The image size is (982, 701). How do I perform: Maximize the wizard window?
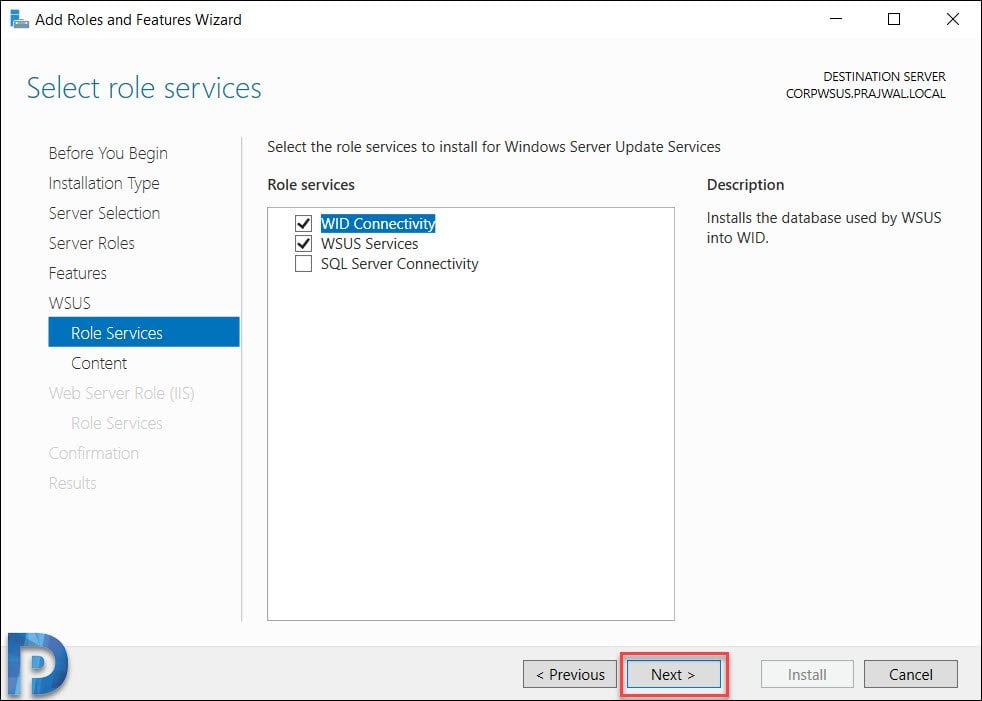(894, 19)
